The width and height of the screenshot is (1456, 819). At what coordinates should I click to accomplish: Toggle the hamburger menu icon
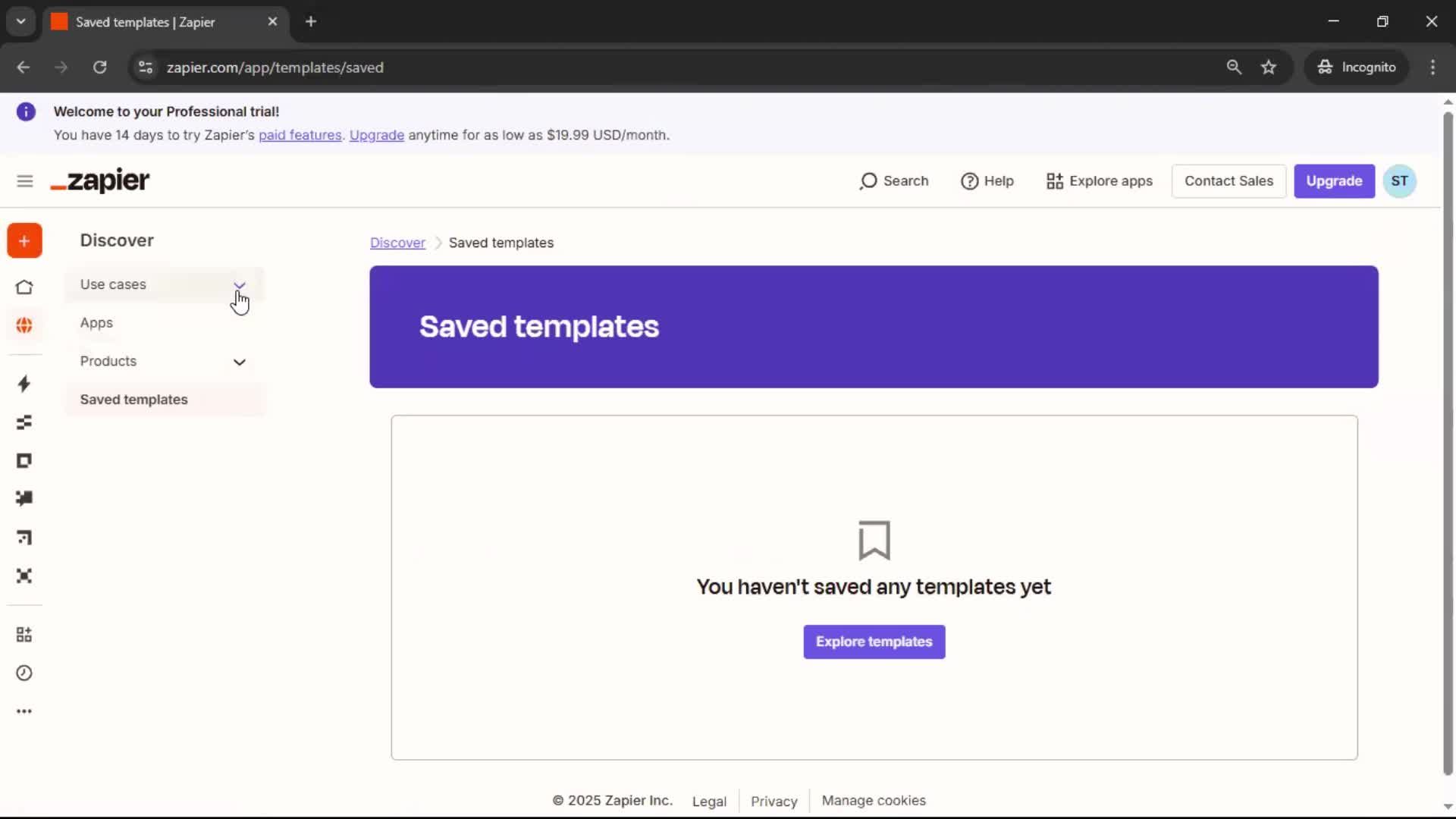click(25, 181)
